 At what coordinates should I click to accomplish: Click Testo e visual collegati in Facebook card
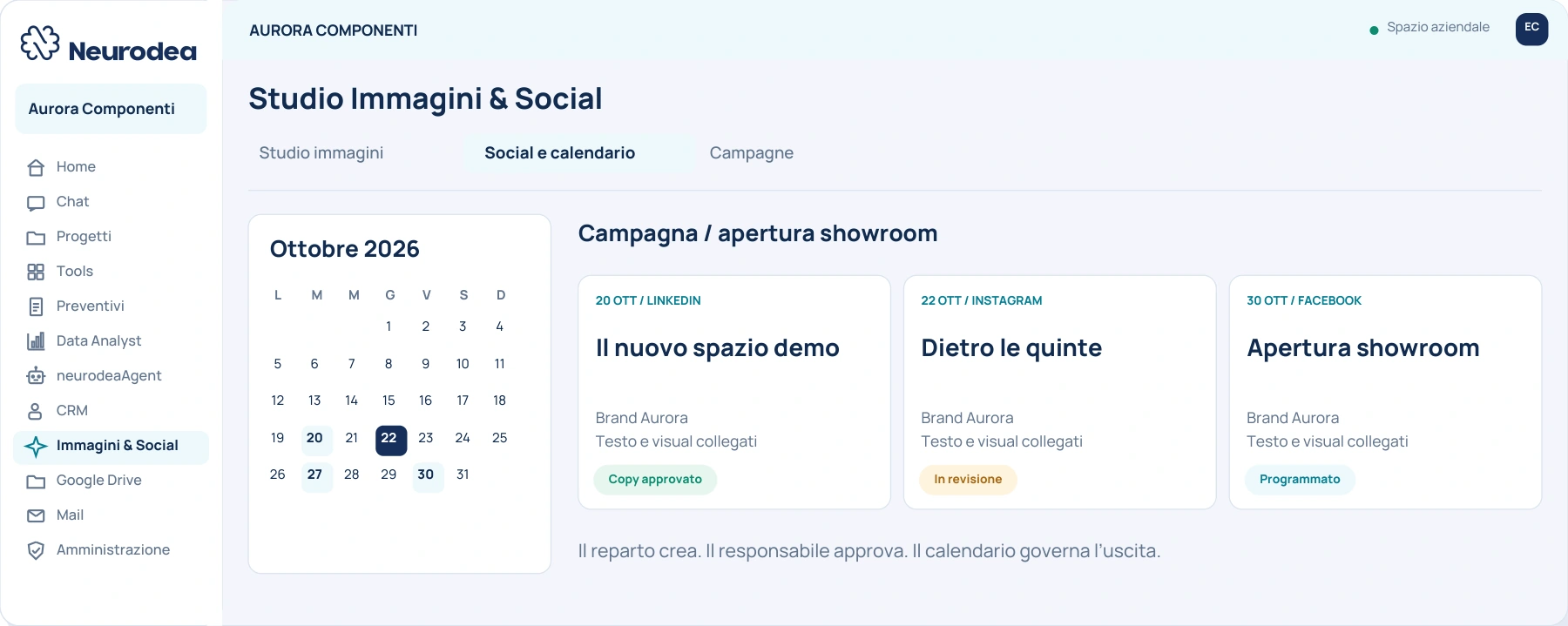pyautogui.click(x=1327, y=441)
